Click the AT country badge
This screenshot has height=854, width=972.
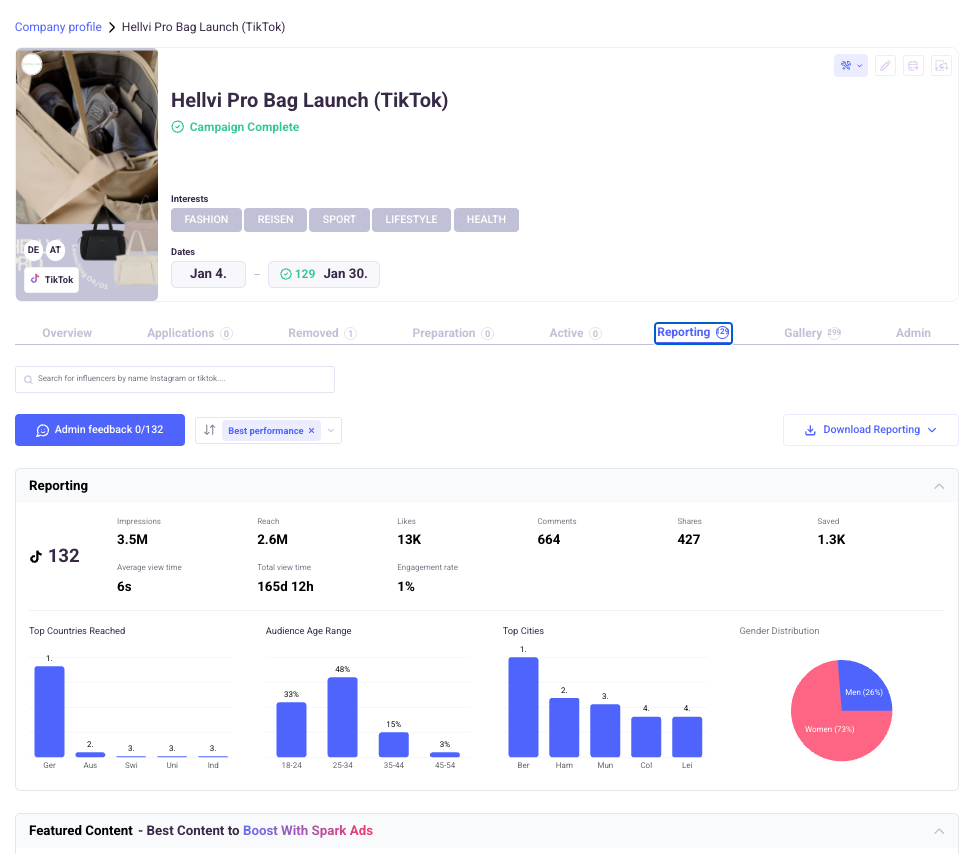(55, 250)
